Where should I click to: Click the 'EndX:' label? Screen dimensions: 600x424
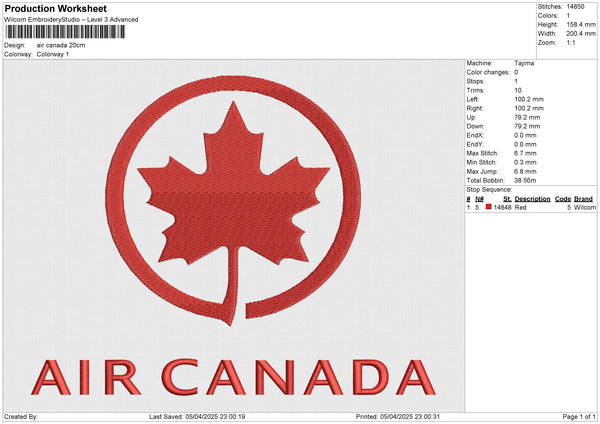click(x=475, y=135)
